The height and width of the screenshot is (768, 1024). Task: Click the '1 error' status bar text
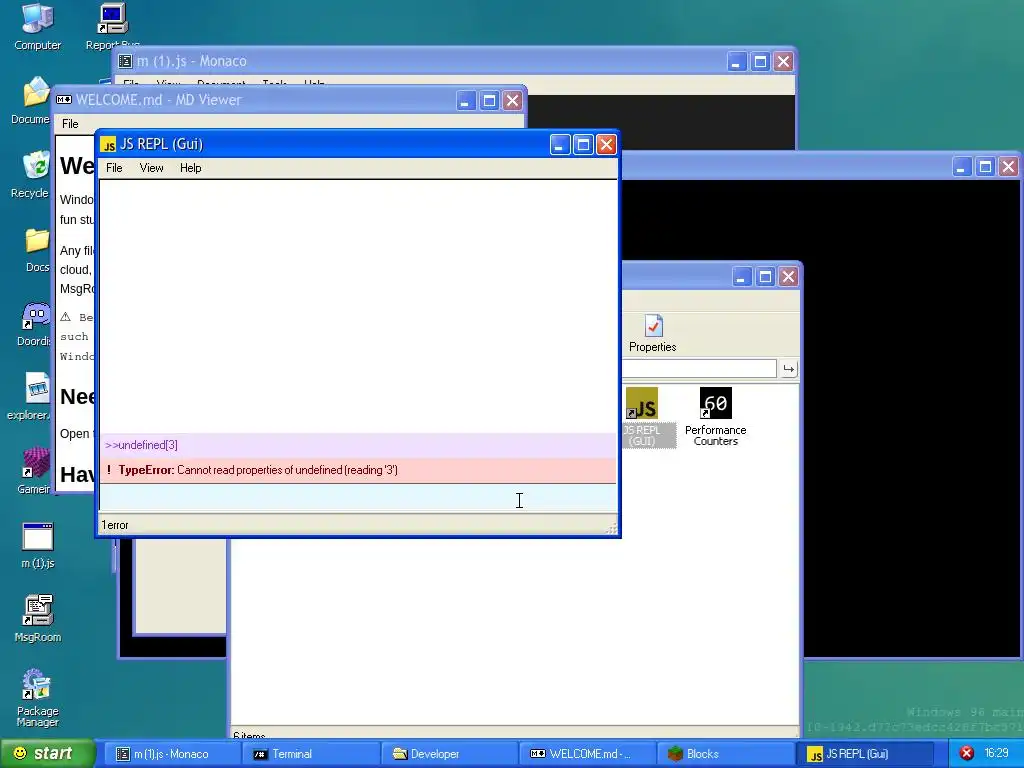point(115,525)
